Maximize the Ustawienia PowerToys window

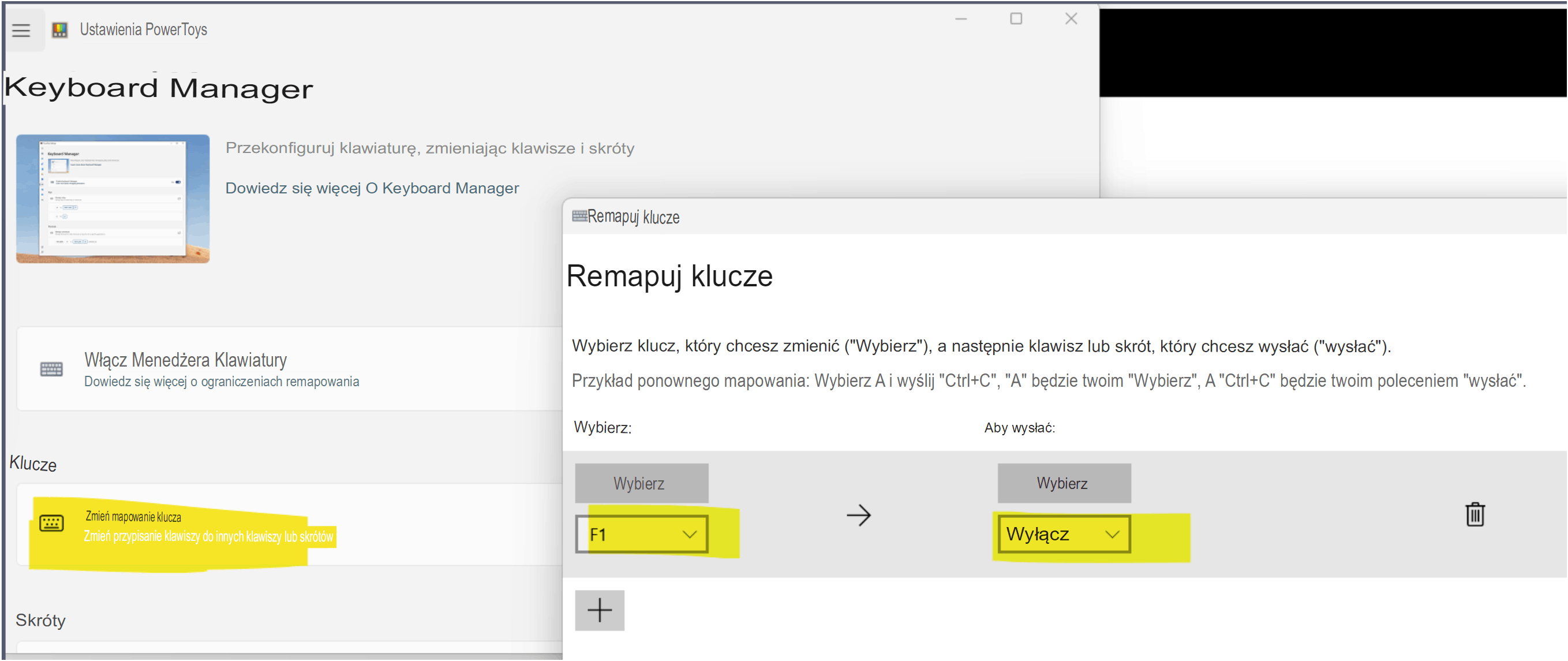point(1016,19)
